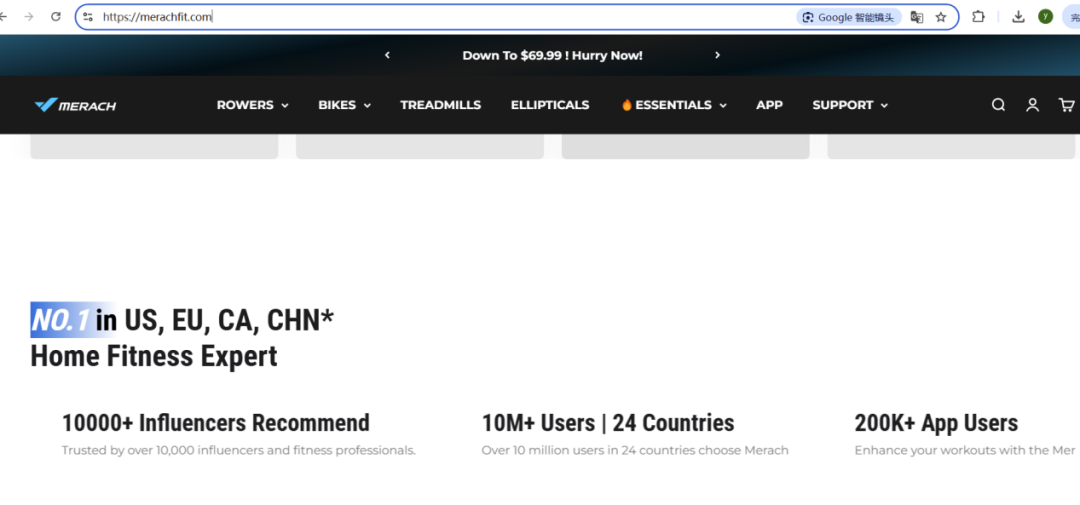Show next announcement with right arrow
The height and width of the screenshot is (505, 1080).
pyautogui.click(x=717, y=55)
